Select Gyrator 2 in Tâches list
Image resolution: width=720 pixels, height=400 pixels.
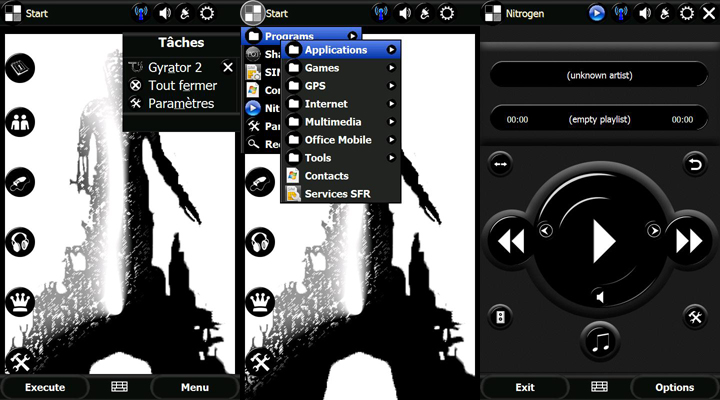pos(174,68)
